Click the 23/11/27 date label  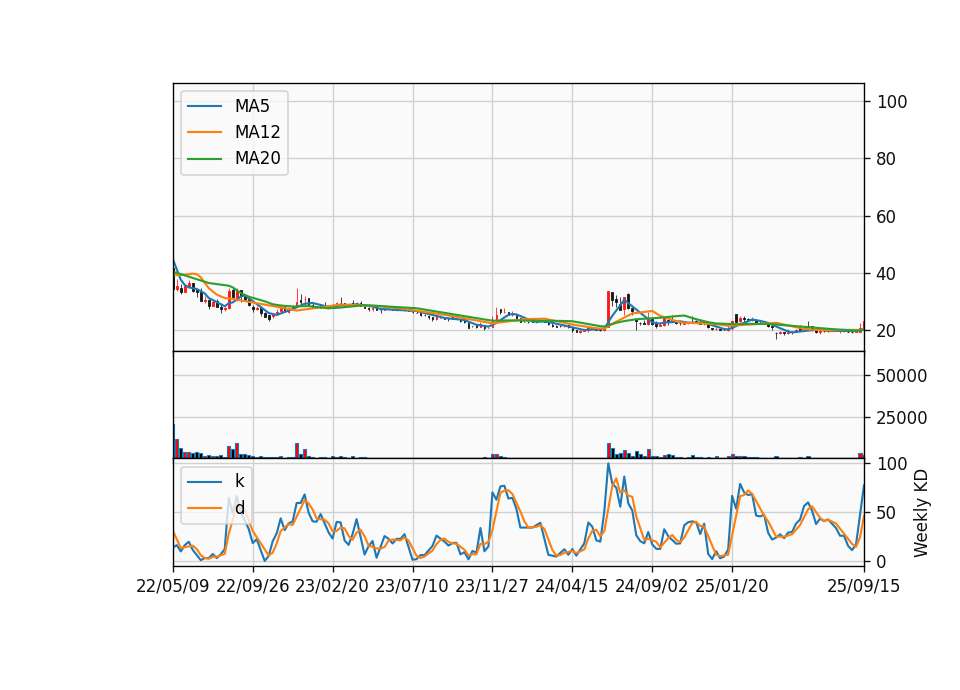pos(492,586)
